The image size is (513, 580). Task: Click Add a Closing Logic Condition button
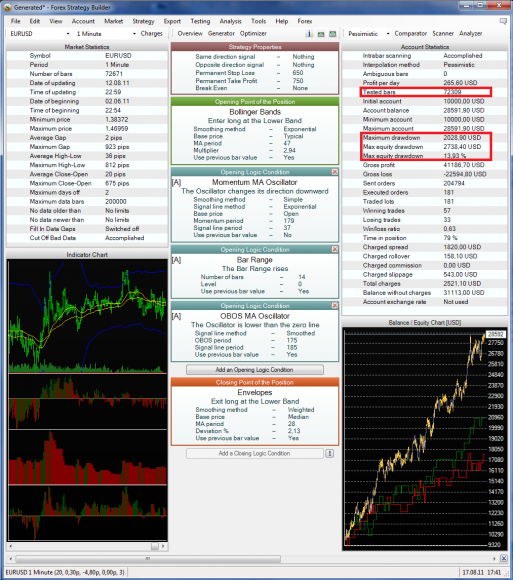pyautogui.click(x=255, y=453)
